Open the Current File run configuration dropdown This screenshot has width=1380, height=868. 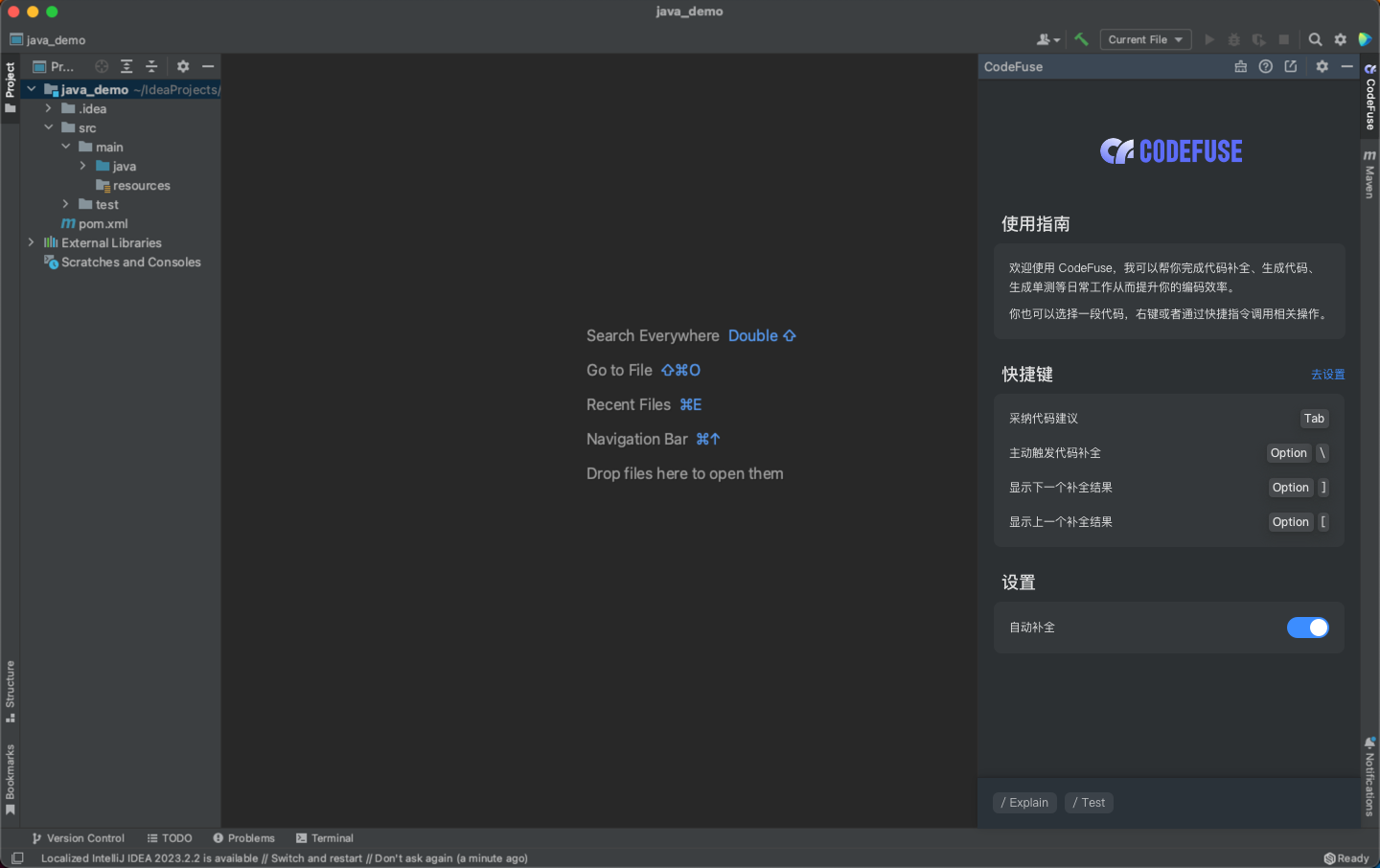pyautogui.click(x=1145, y=39)
